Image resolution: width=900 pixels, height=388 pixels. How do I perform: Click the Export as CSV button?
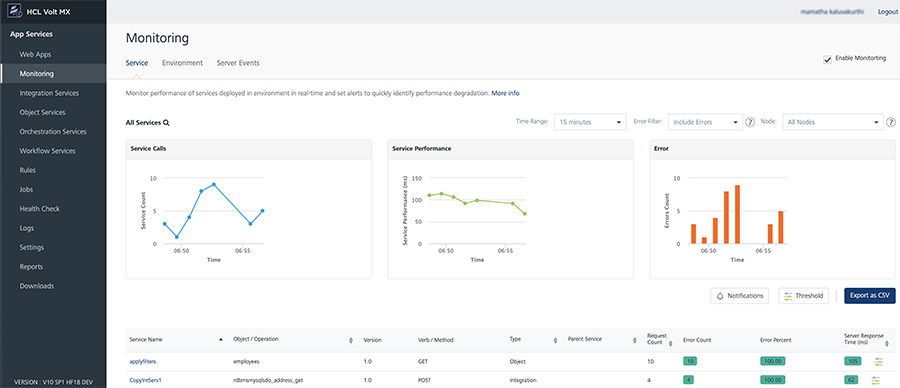870,296
